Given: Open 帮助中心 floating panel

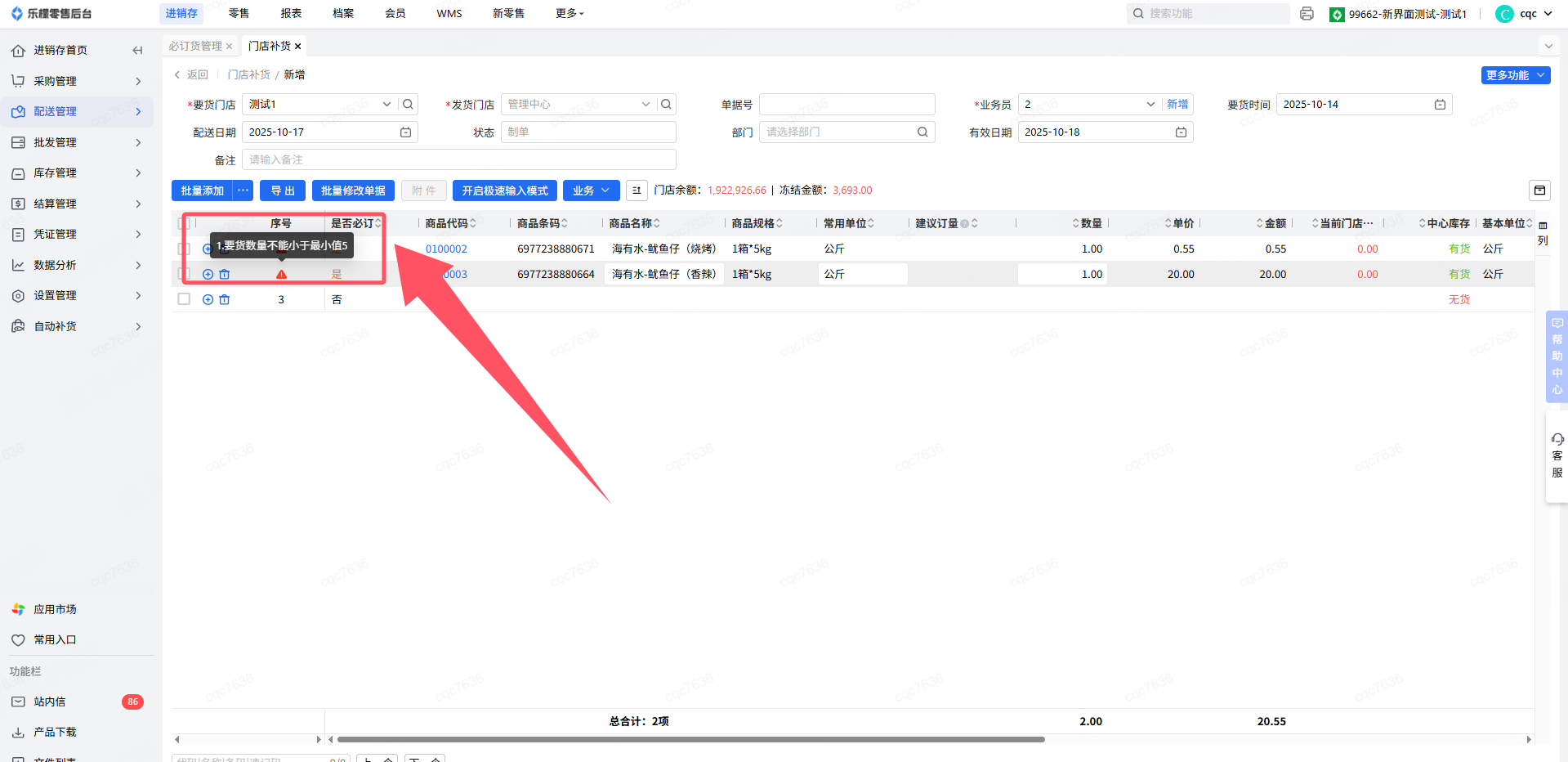Looking at the screenshot, I should tap(1557, 356).
